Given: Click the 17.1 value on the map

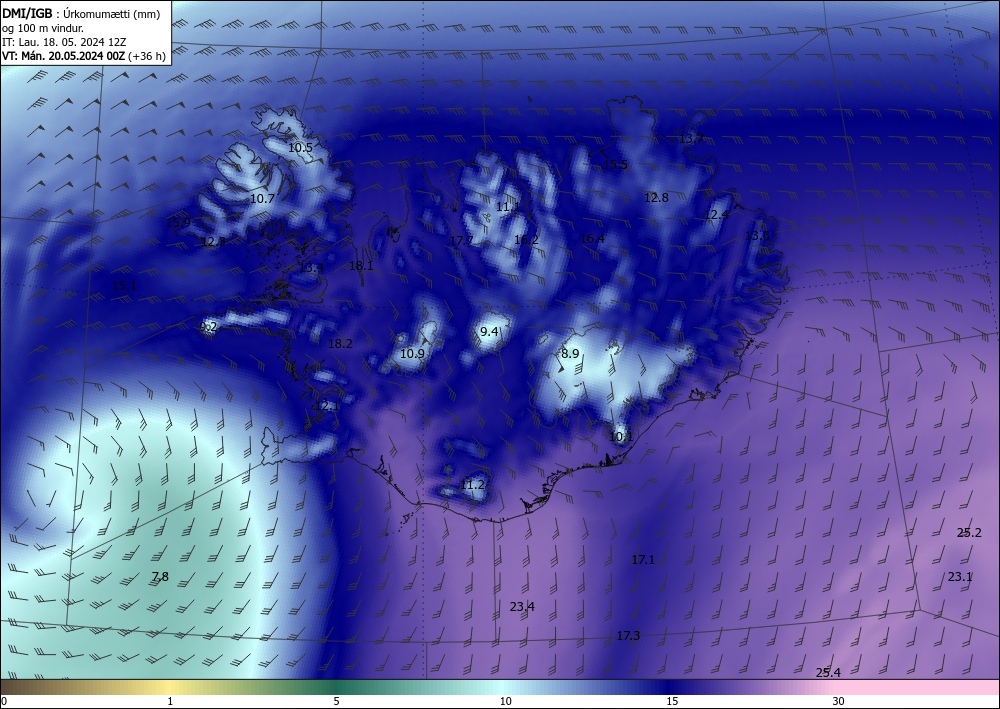Looking at the screenshot, I should (643, 559).
